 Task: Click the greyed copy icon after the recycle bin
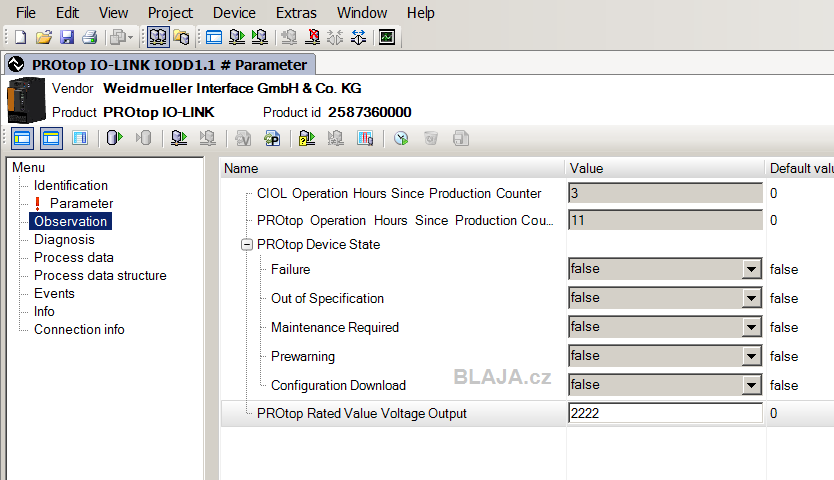[461, 138]
